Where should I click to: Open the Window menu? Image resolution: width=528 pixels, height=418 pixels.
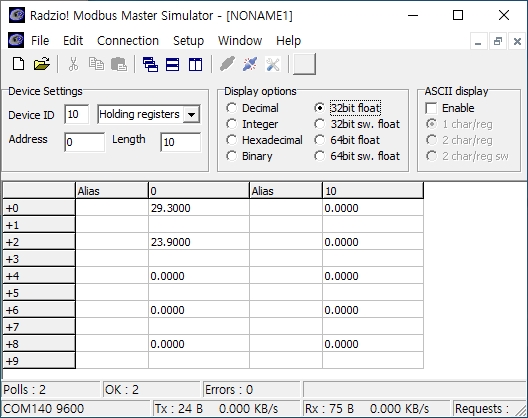240,41
